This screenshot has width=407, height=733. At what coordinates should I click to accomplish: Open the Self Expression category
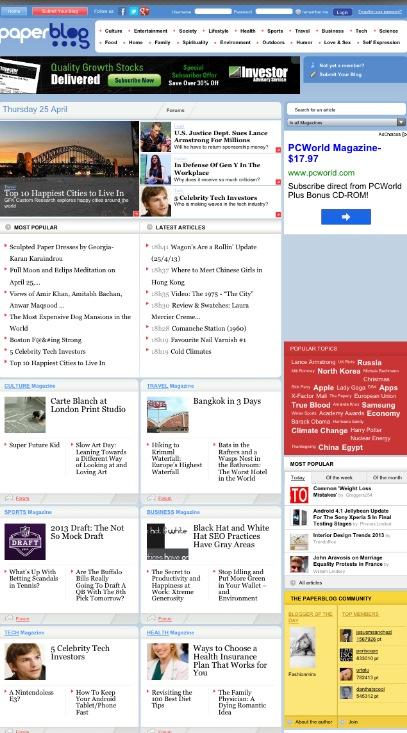(381, 42)
